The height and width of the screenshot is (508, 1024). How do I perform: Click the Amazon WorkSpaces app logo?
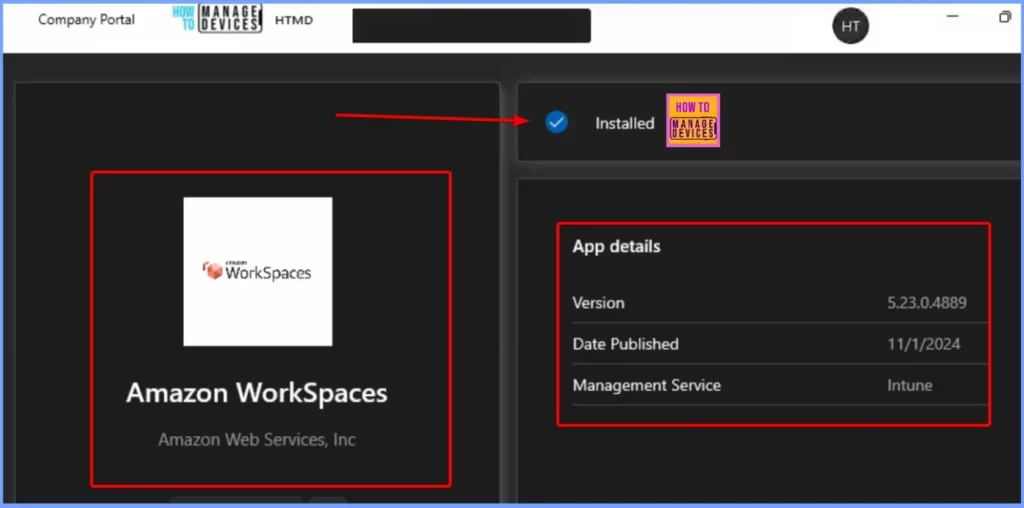pyautogui.click(x=257, y=272)
